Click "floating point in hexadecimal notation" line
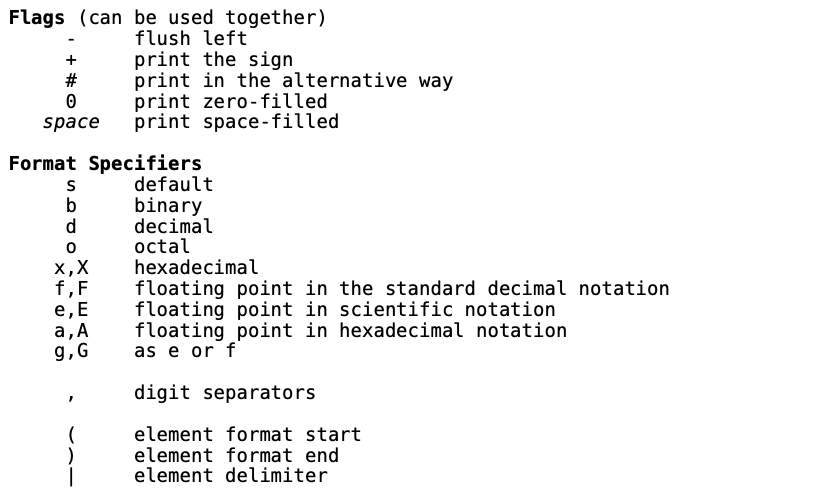The height and width of the screenshot is (490, 834). click(350, 330)
